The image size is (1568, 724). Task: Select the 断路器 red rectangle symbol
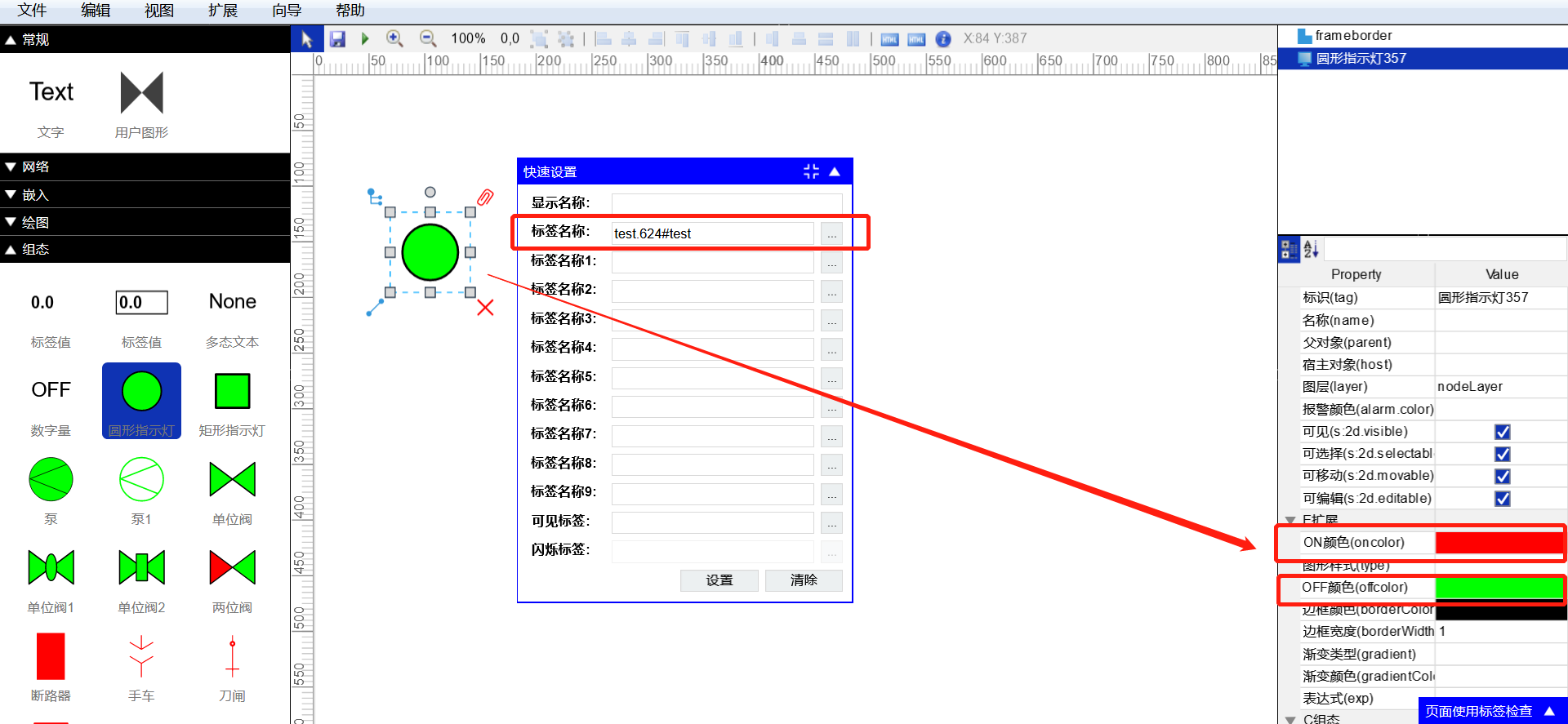(51, 656)
